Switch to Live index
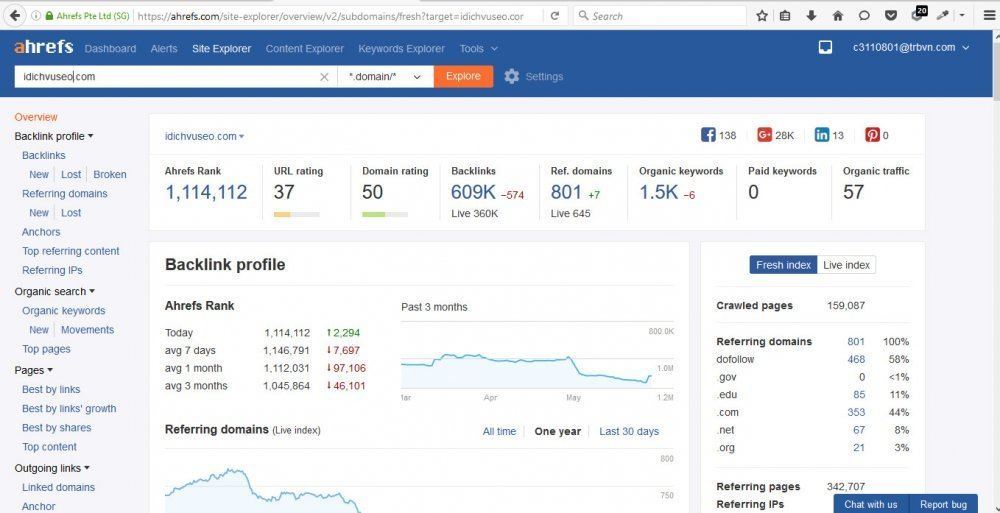Screen dimensions: 1000x513 [x=846, y=265]
